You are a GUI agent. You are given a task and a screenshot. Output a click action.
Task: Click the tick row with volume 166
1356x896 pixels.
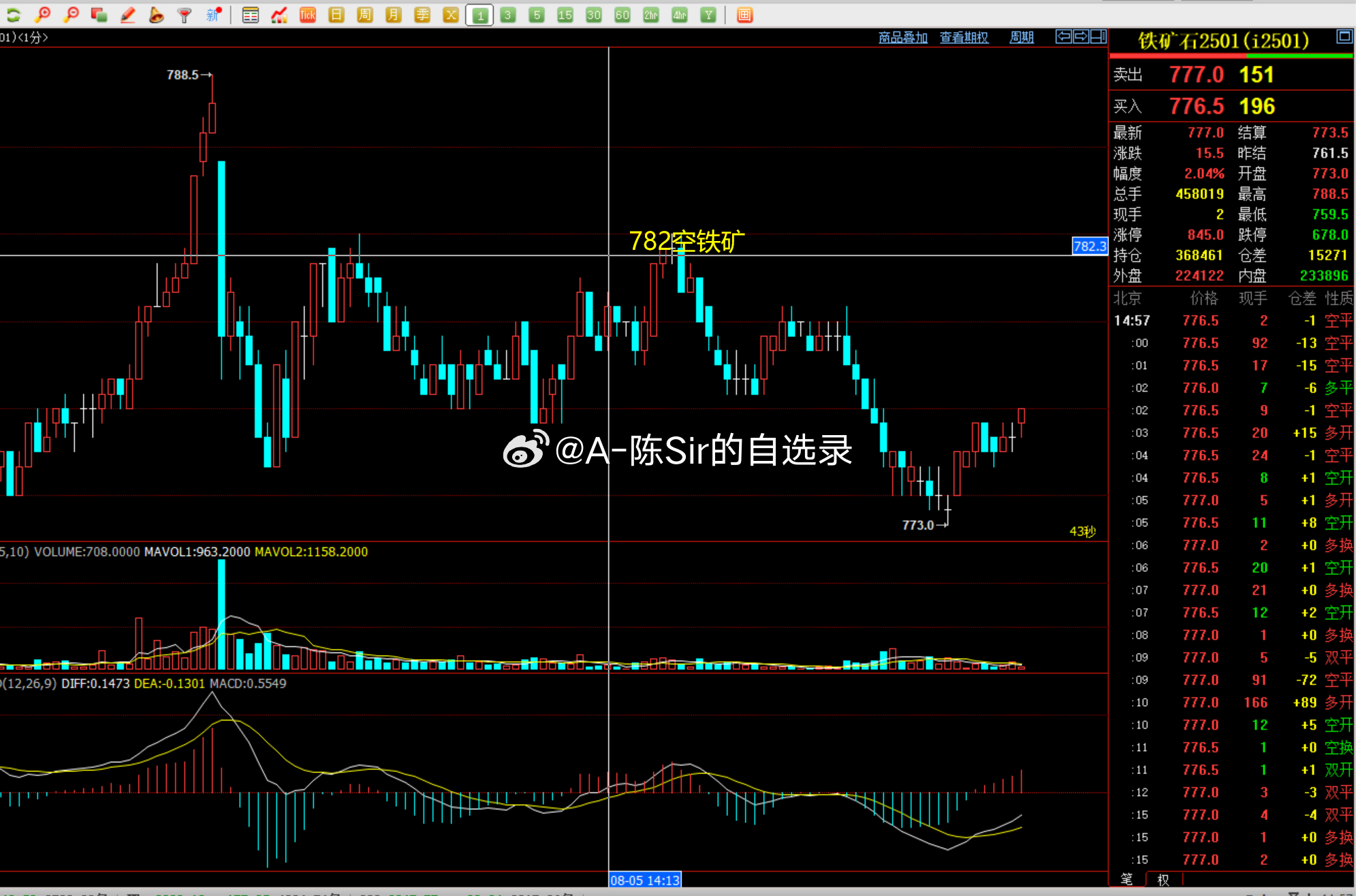click(x=1232, y=703)
